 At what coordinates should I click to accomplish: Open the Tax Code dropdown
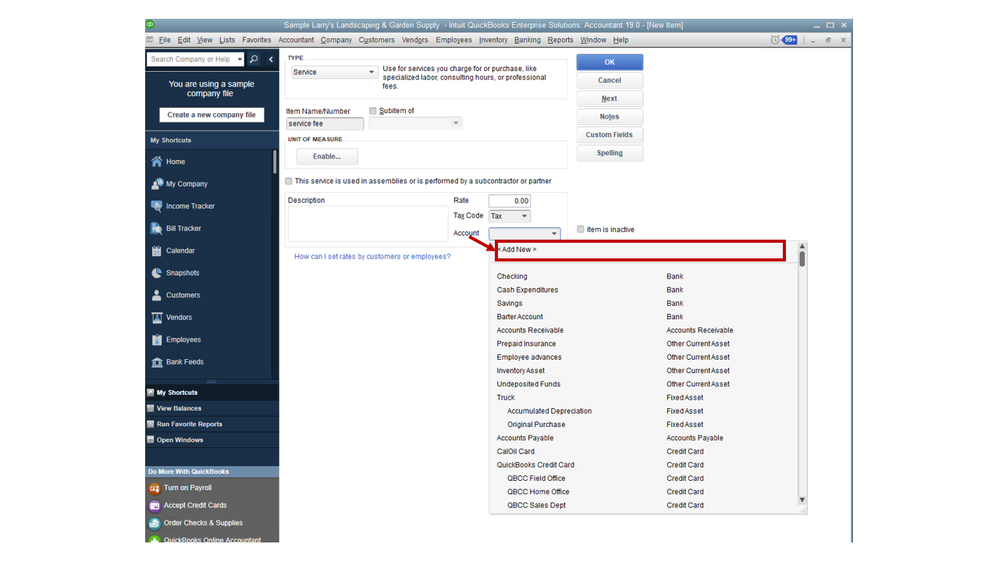(509, 216)
